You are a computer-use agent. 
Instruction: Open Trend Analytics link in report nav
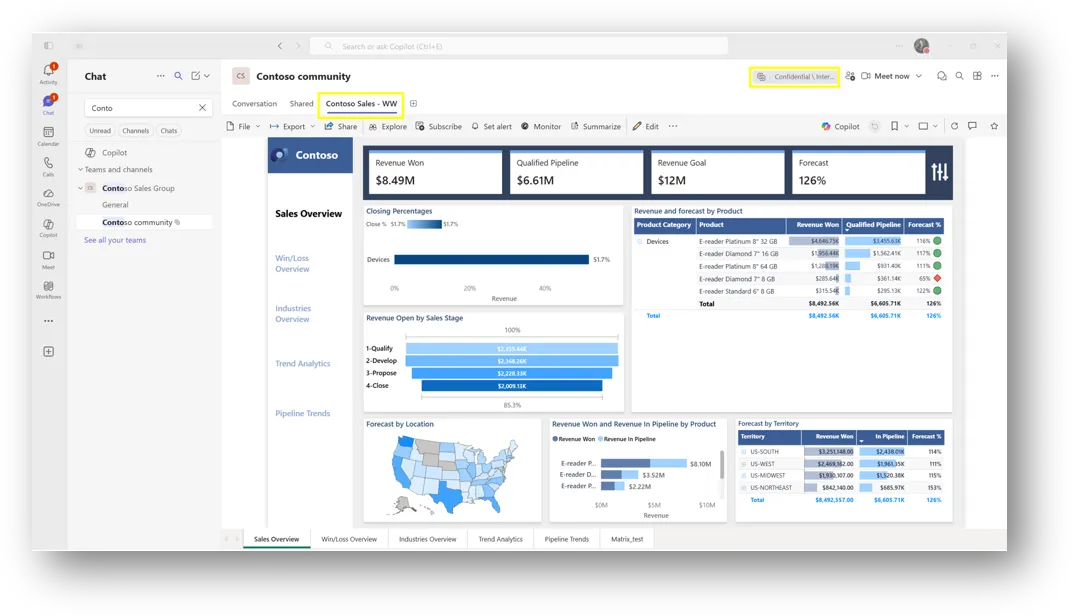(x=302, y=364)
